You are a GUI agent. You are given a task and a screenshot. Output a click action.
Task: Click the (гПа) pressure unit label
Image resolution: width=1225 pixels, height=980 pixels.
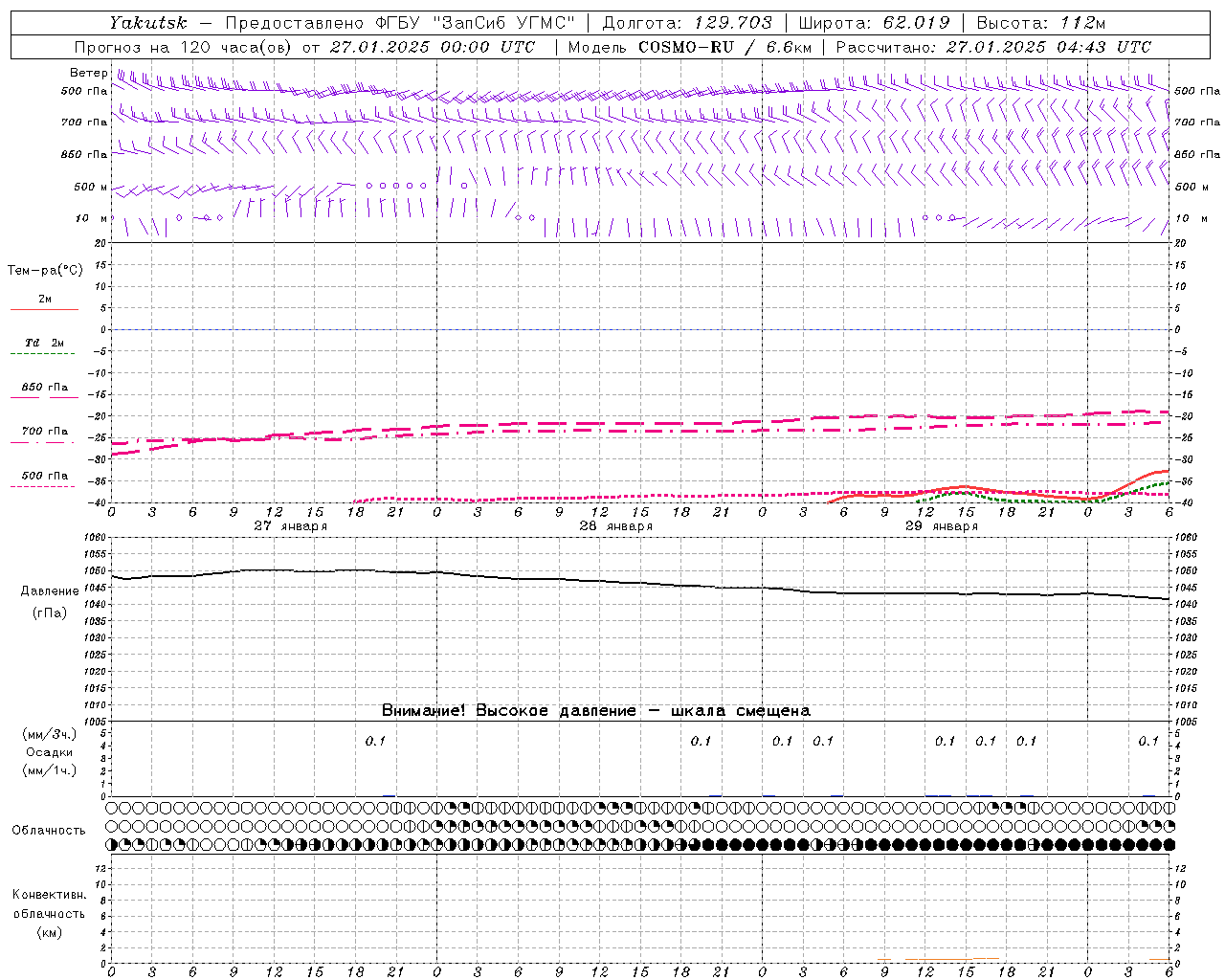coord(50,613)
